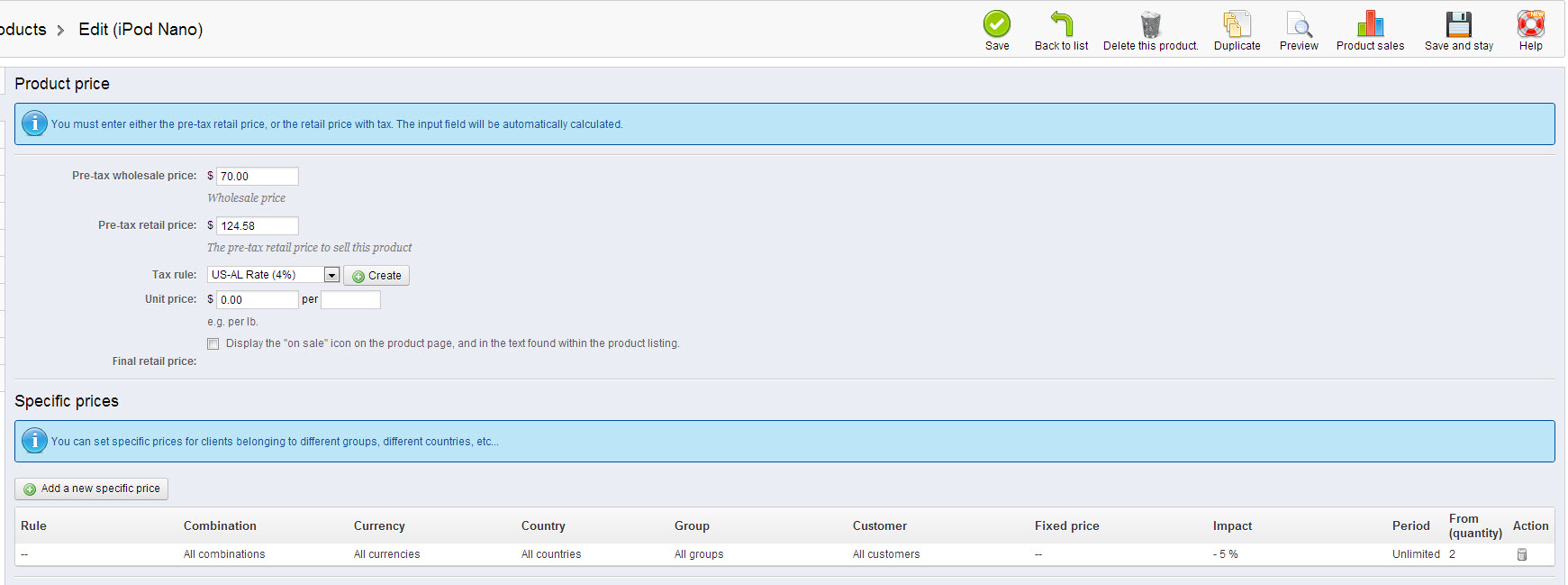1568x585 pixels.
Task: Click info icon in Product price notice
Action: (x=34, y=123)
